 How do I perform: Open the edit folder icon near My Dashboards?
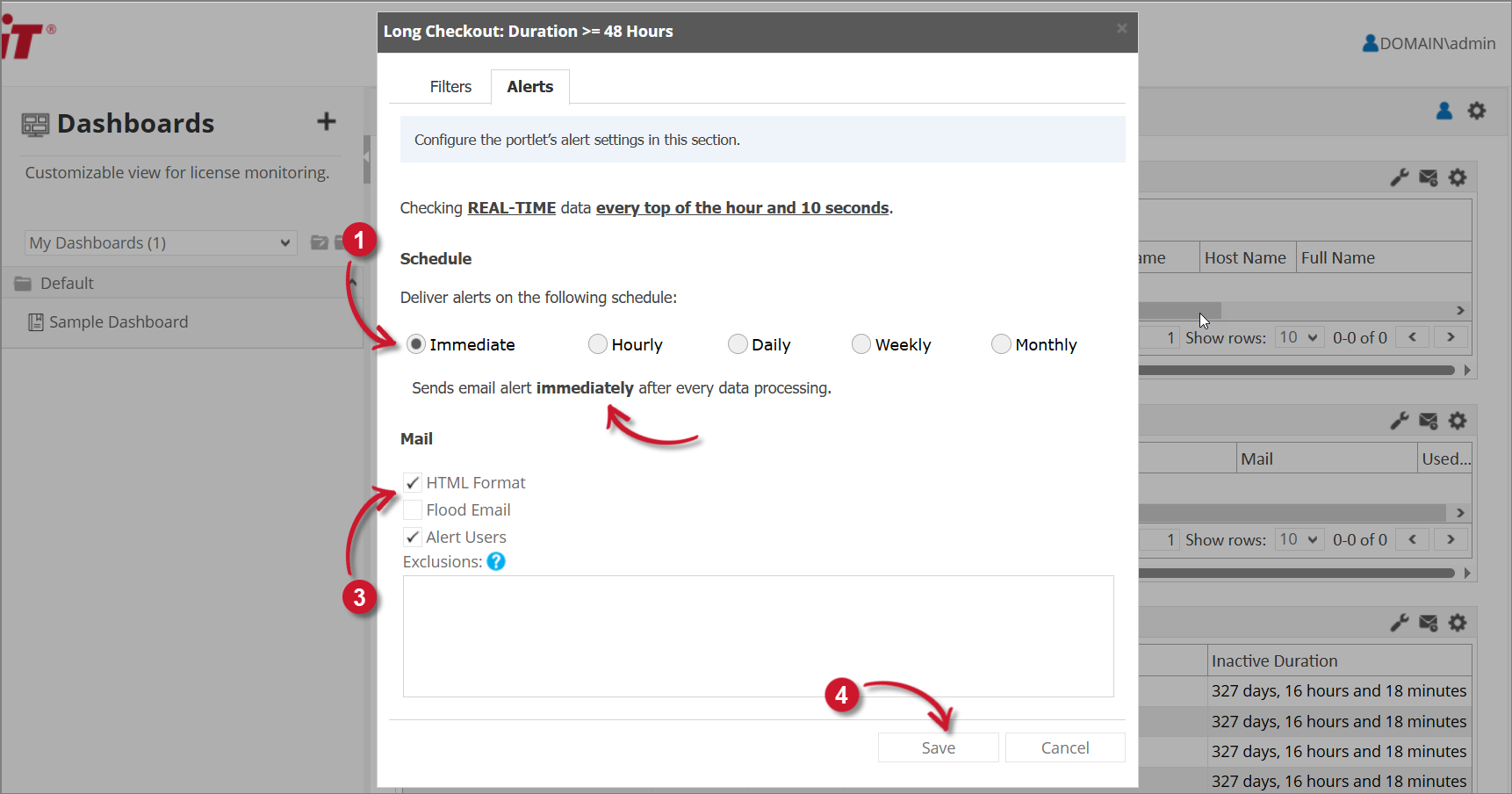pos(320,242)
